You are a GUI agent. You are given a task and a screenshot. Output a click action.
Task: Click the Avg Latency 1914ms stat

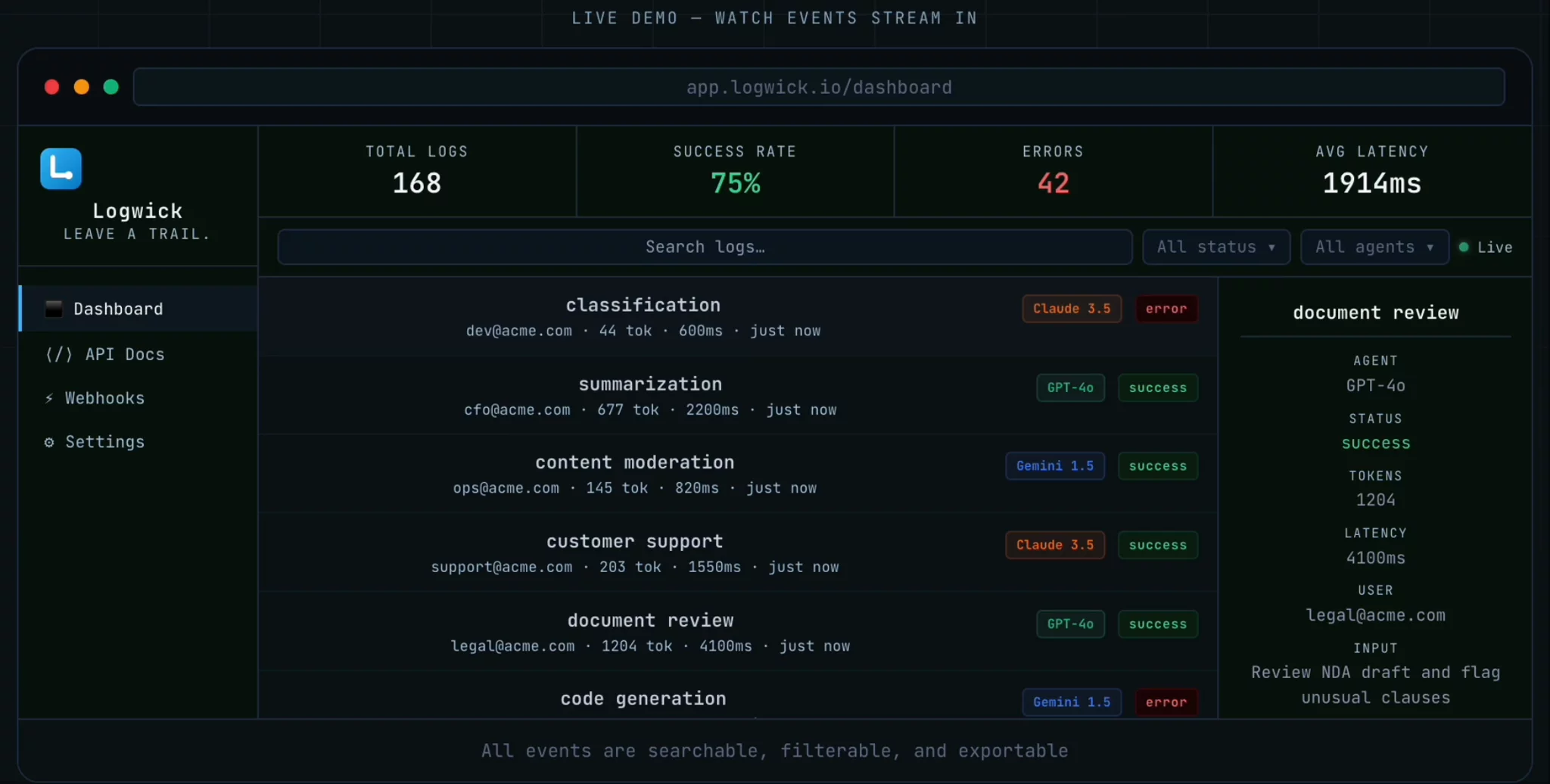click(1372, 172)
